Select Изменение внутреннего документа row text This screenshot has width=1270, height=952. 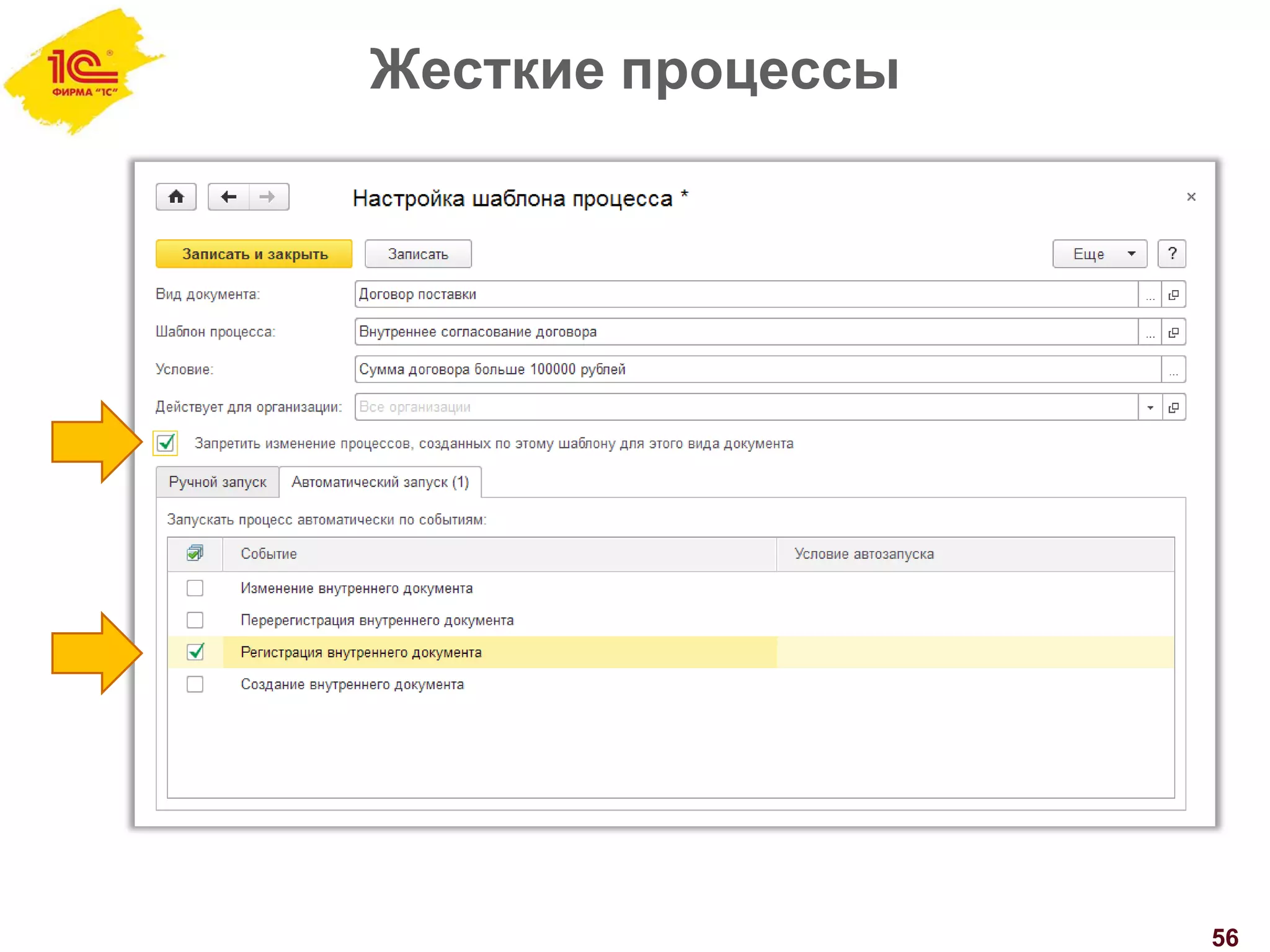[357, 589]
